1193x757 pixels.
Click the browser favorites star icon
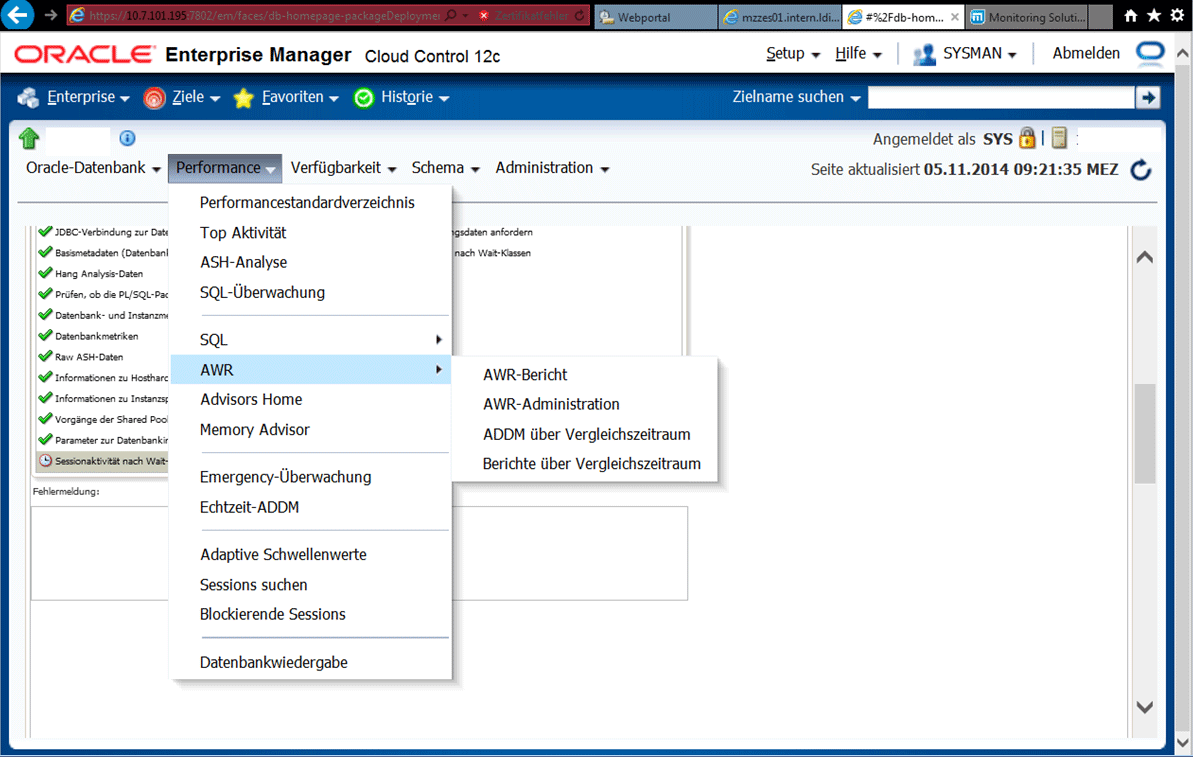coord(1153,16)
